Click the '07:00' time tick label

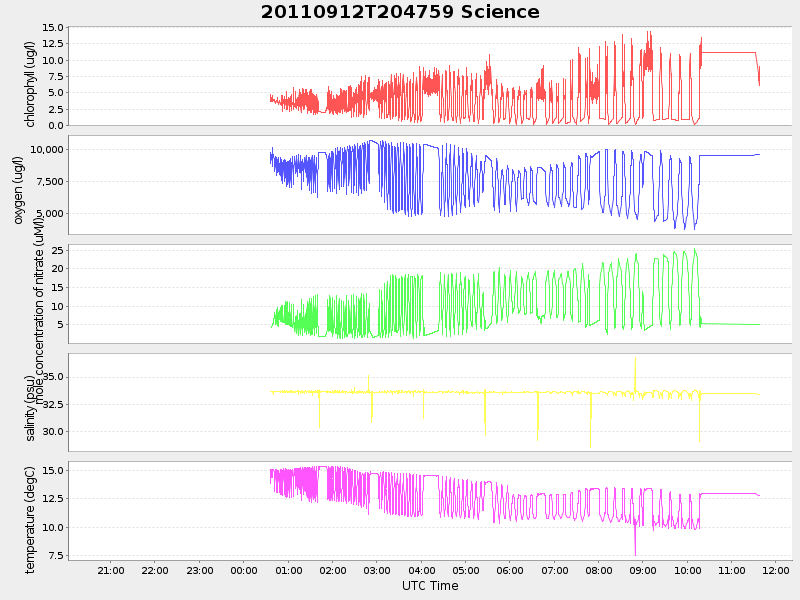555,570
